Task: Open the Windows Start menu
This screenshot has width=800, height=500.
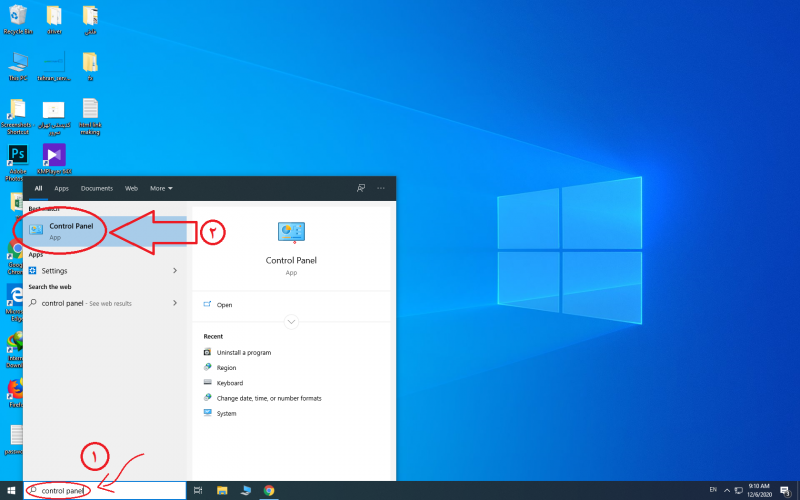Action: pos(11,490)
